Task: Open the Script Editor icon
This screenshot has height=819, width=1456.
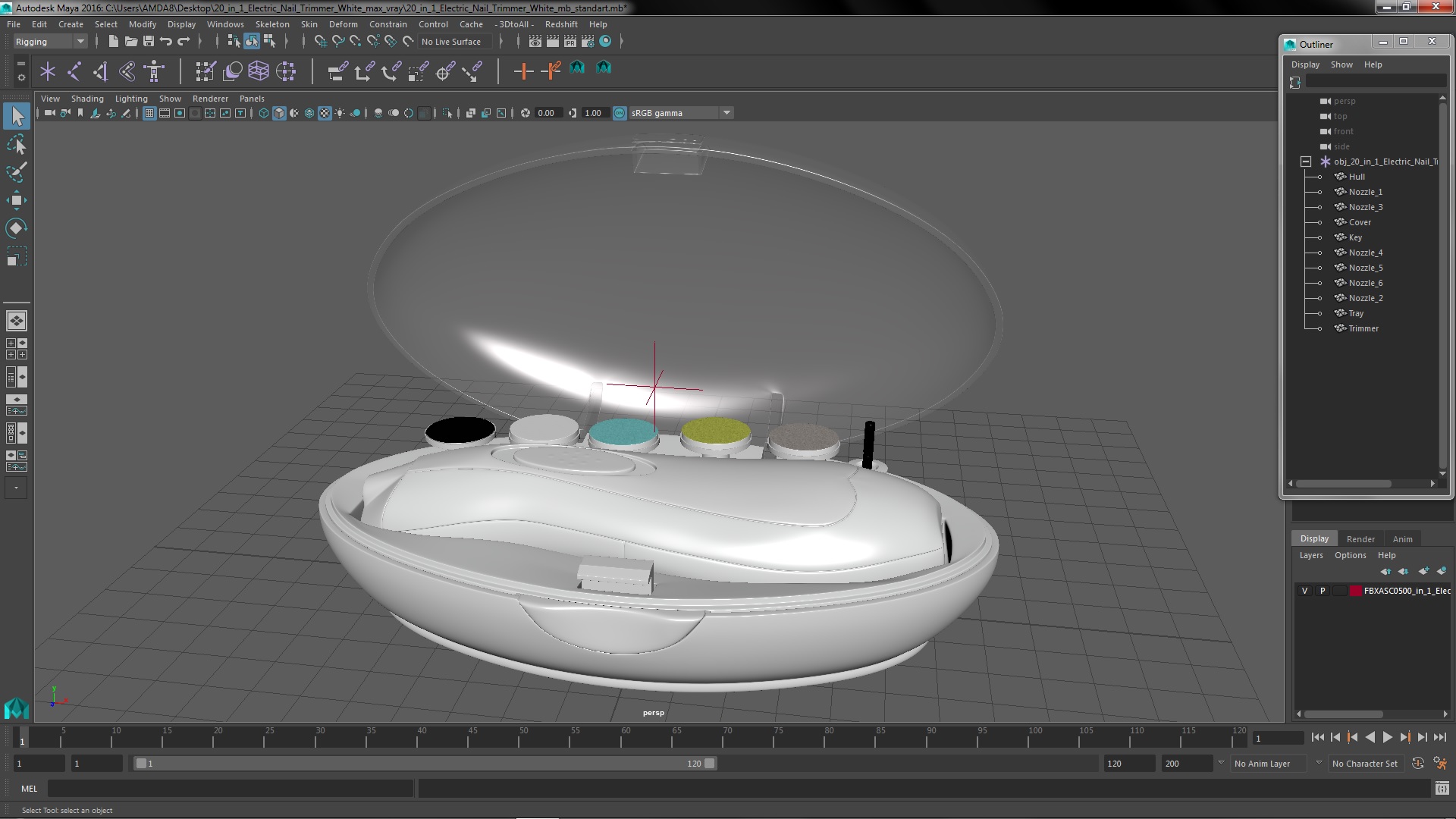Action: 1442,789
